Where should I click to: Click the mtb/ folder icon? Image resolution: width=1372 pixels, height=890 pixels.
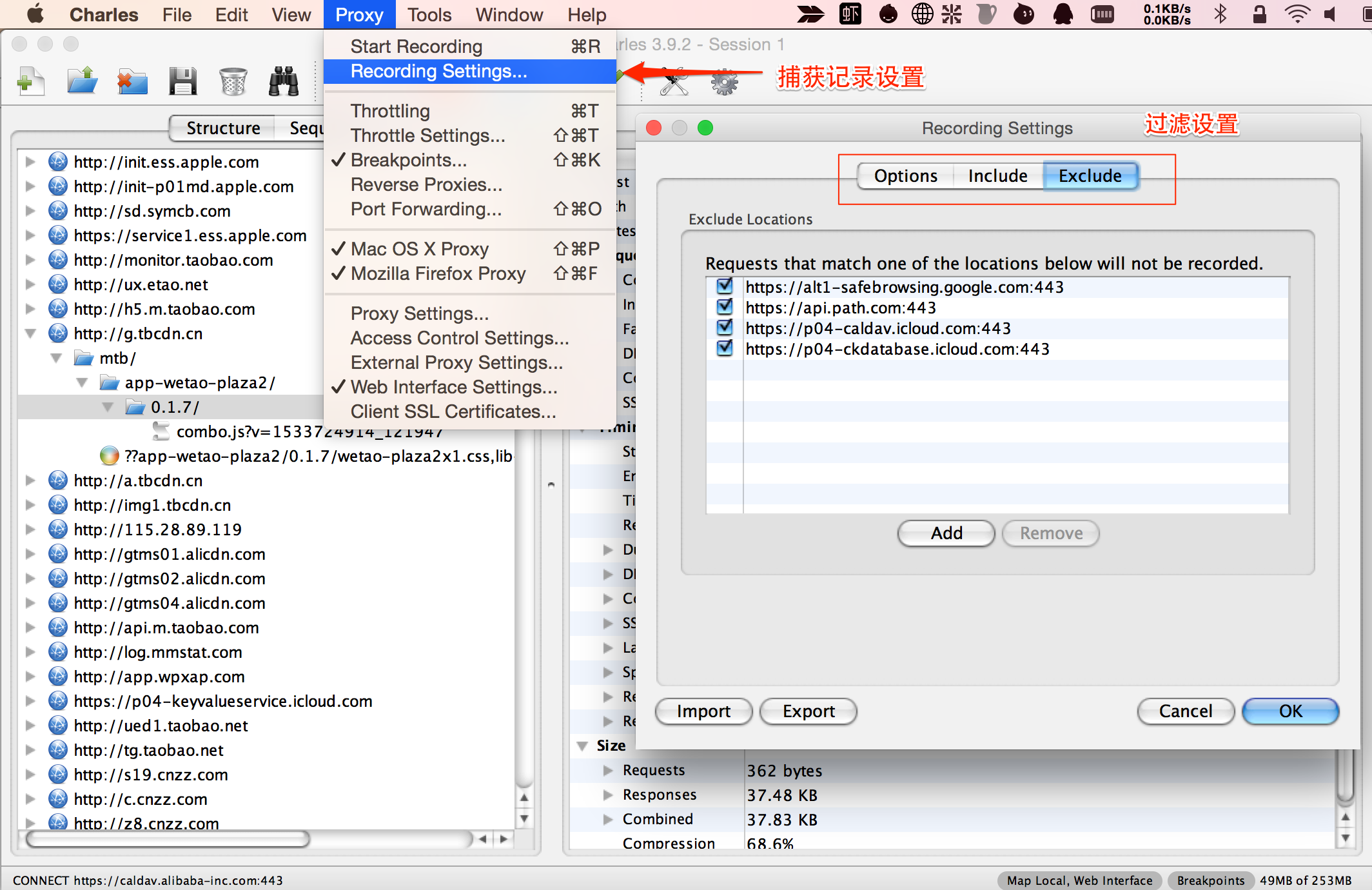pos(84,358)
